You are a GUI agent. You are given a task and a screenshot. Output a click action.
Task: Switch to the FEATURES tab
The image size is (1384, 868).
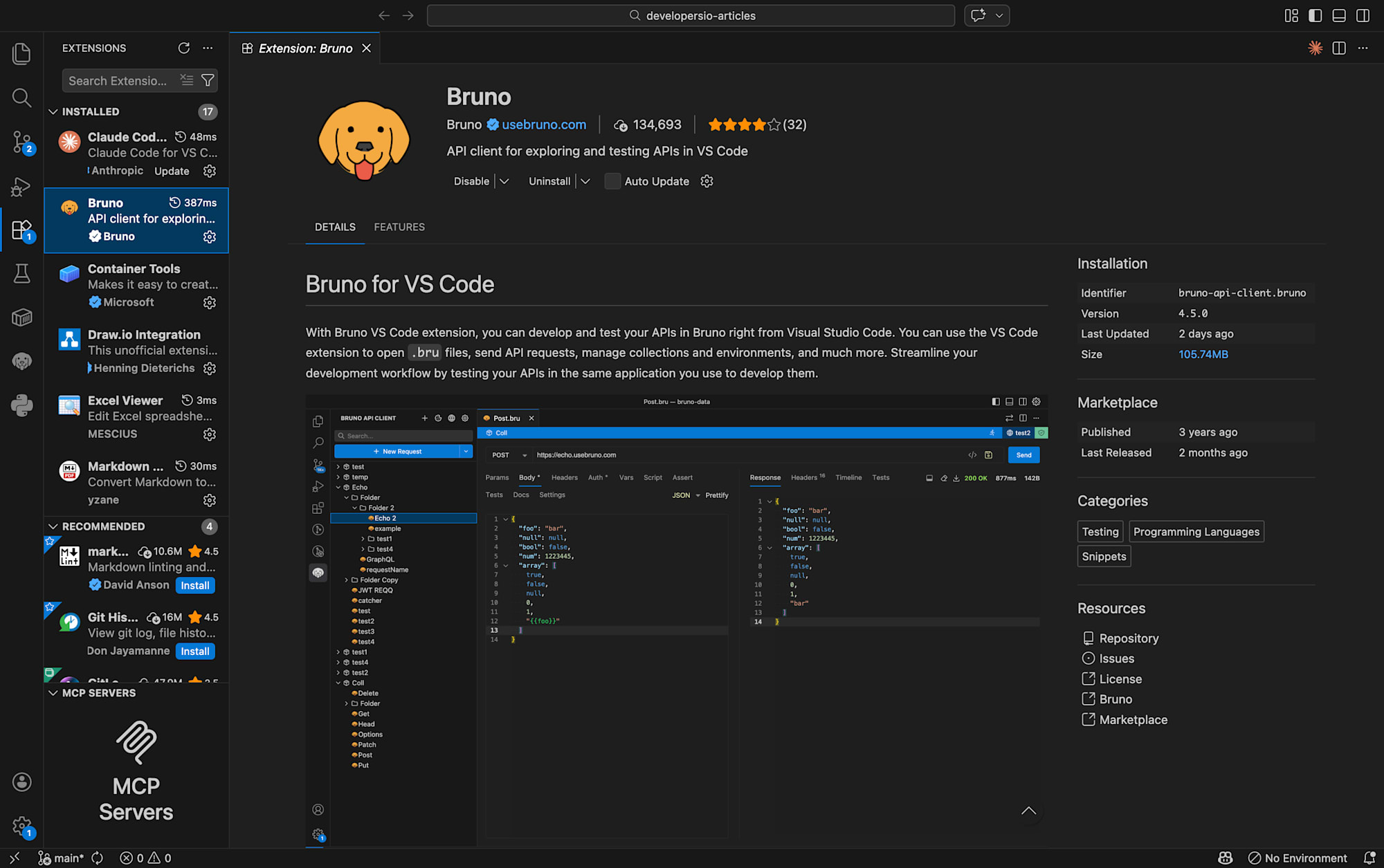tap(399, 227)
